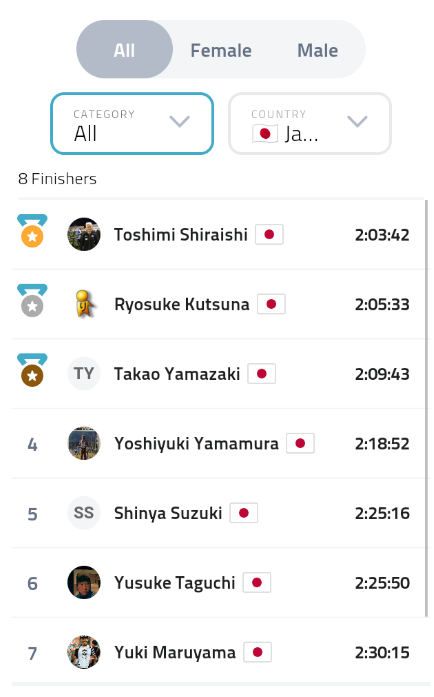Select the All gender filter
Viewport: 434px width, 697px height.
[124, 49]
